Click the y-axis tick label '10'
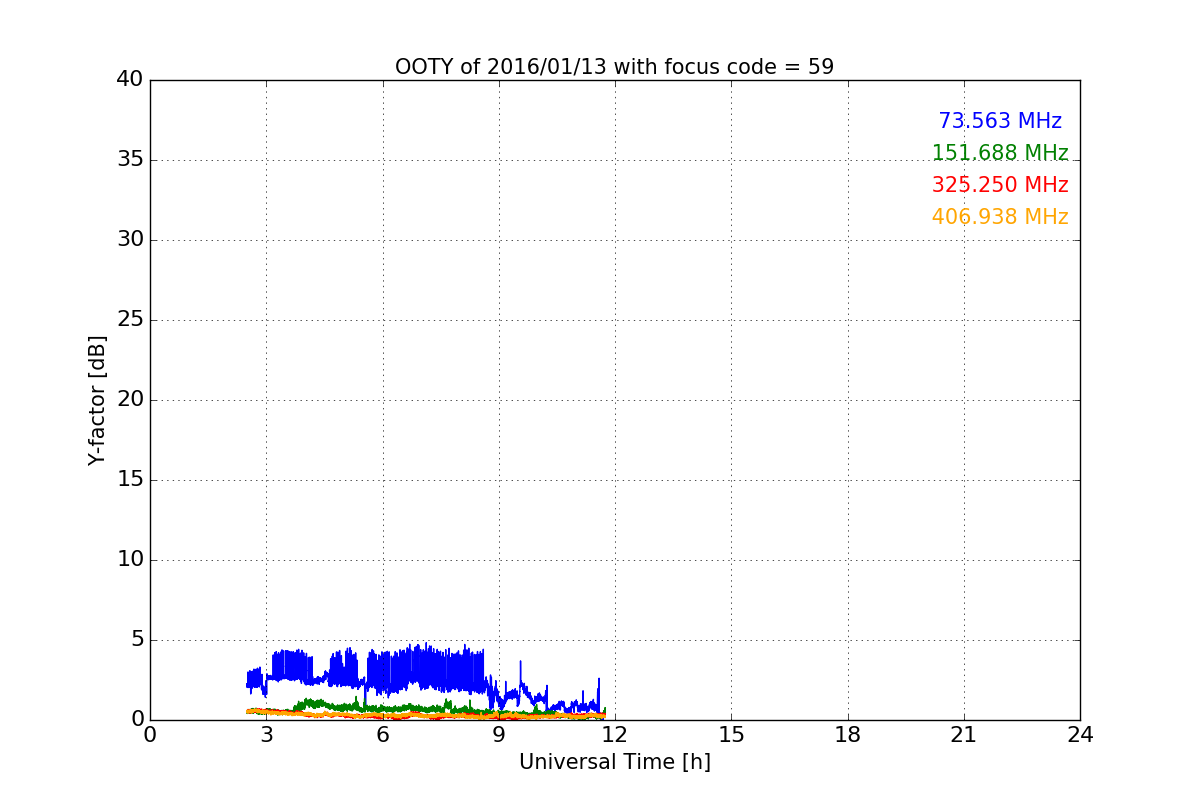Viewport: 1200px width, 800px height. (130, 560)
